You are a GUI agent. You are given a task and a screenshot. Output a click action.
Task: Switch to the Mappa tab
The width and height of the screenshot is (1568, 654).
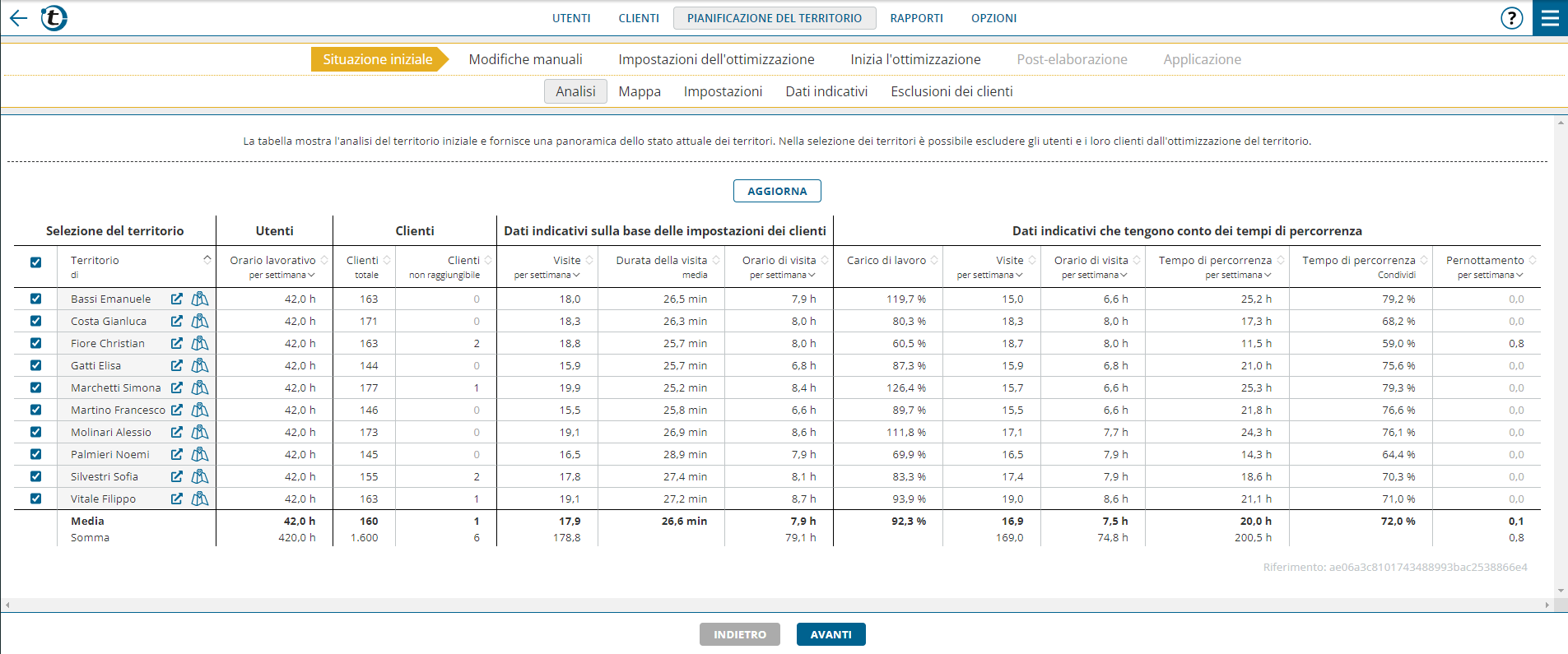click(x=640, y=91)
